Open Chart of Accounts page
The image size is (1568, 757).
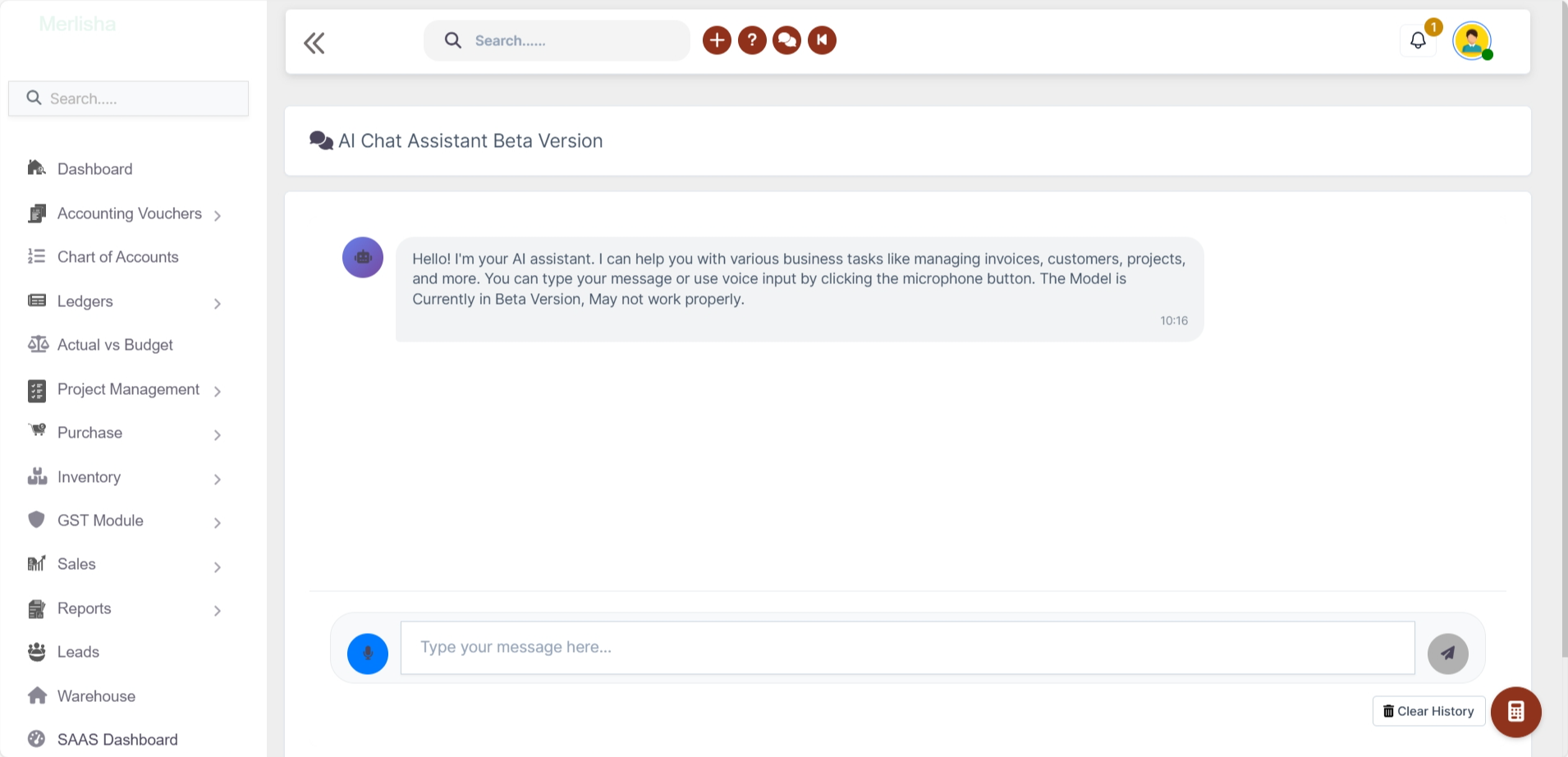[117, 257]
